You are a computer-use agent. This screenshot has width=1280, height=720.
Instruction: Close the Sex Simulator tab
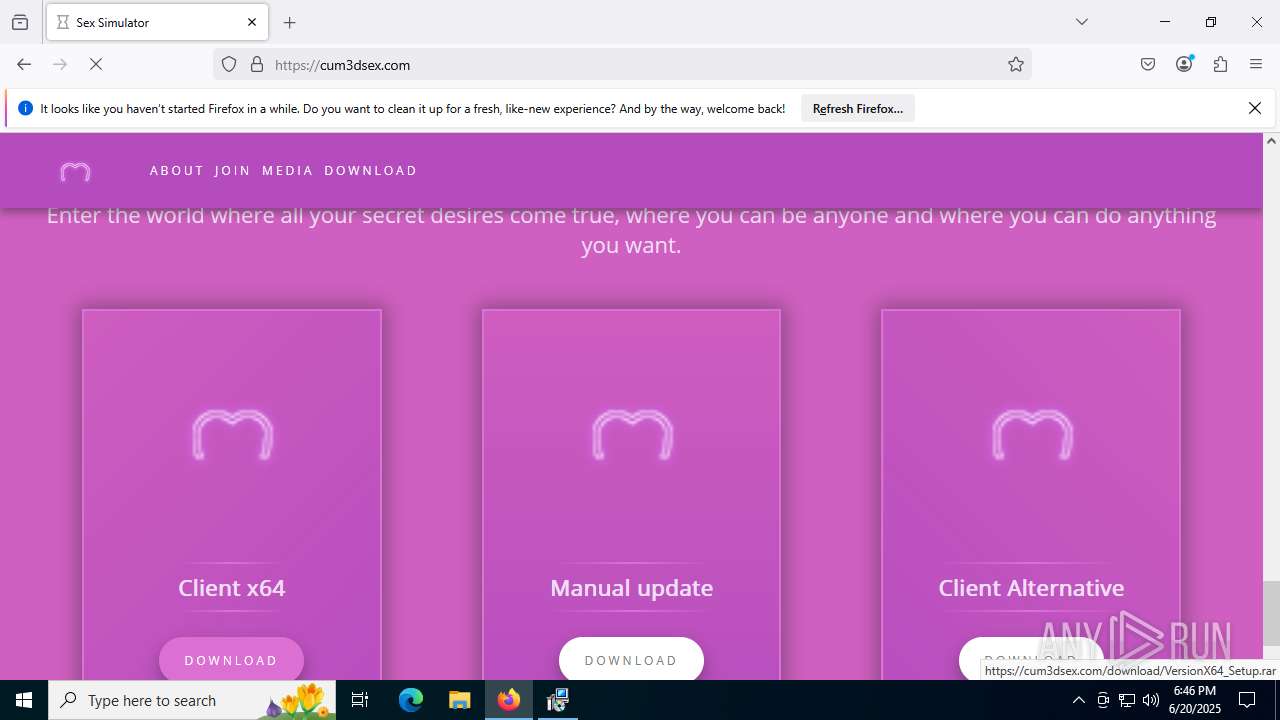click(252, 22)
